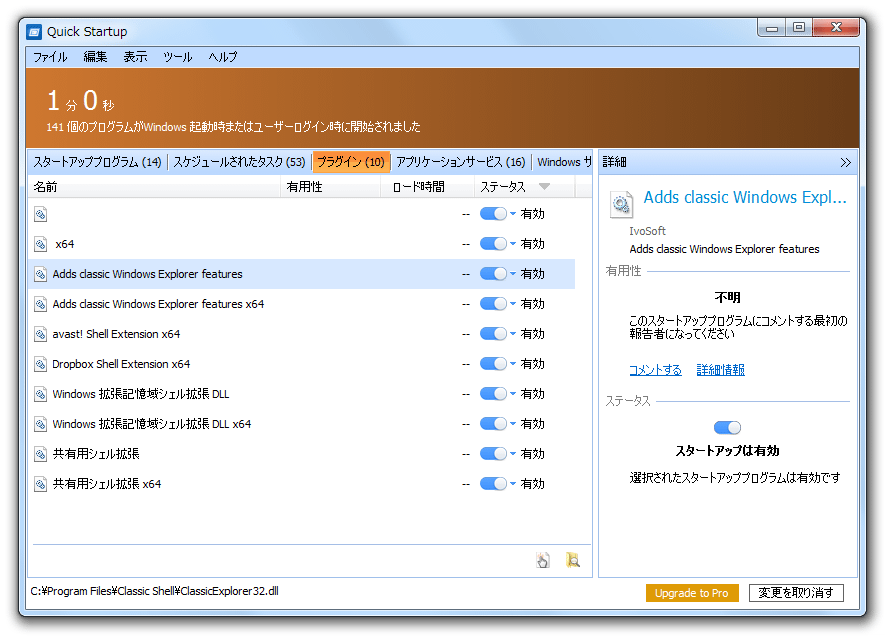Click the large gear document icon in 詳細 panel

tap(621, 204)
